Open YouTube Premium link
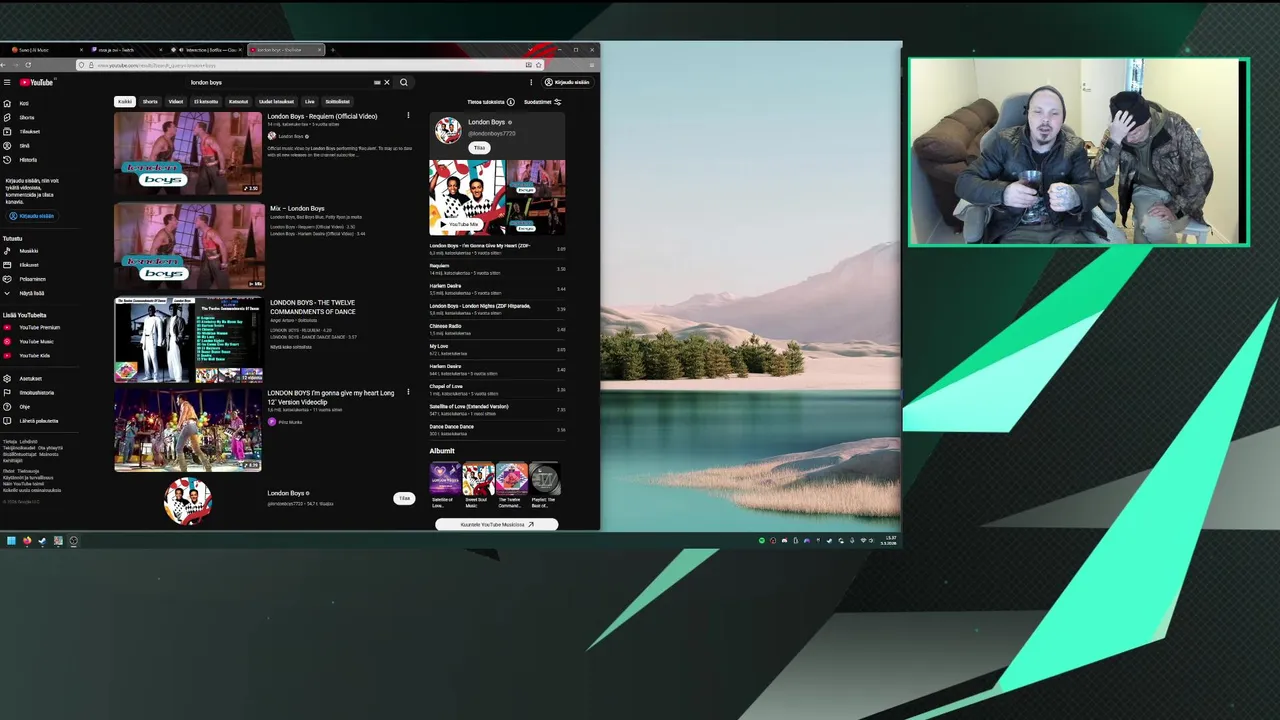The width and height of the screenshot is (1280, 720). (39, 327)
